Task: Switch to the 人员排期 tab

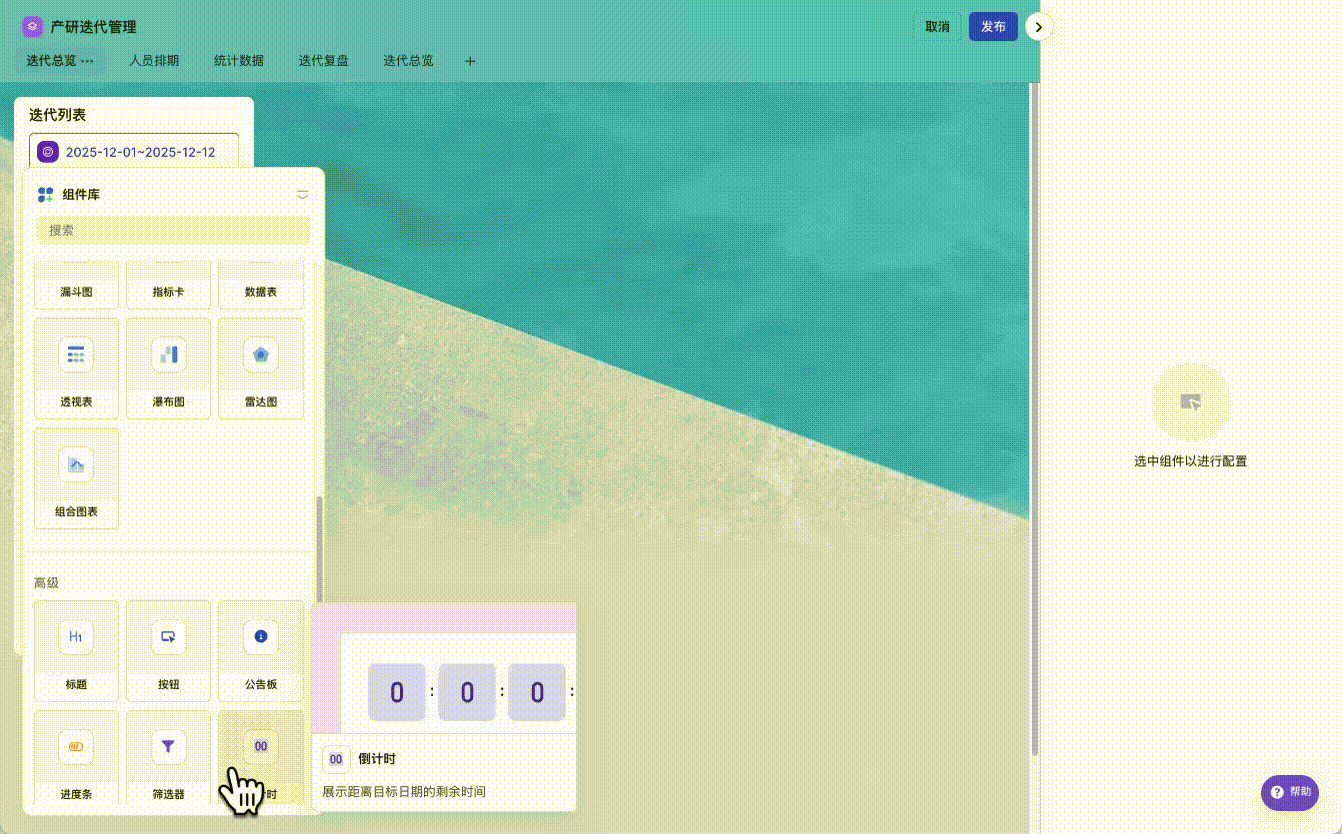Action: coord(154,61)
